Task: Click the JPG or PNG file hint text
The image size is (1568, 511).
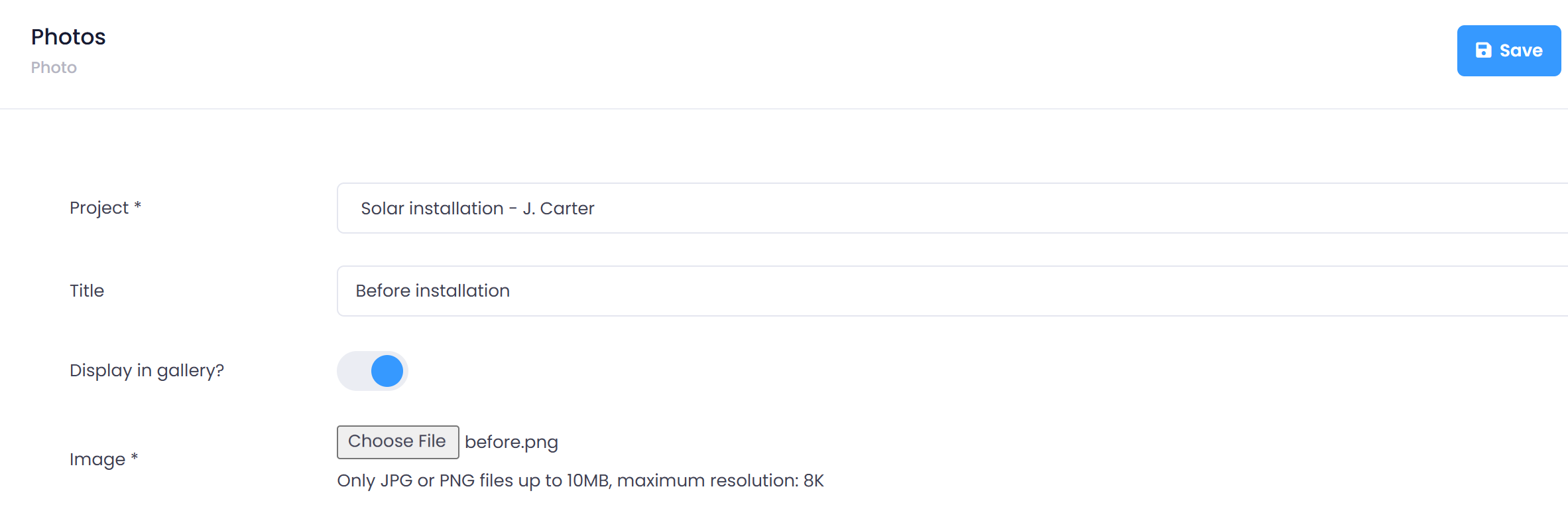Action: coord(580,480)
